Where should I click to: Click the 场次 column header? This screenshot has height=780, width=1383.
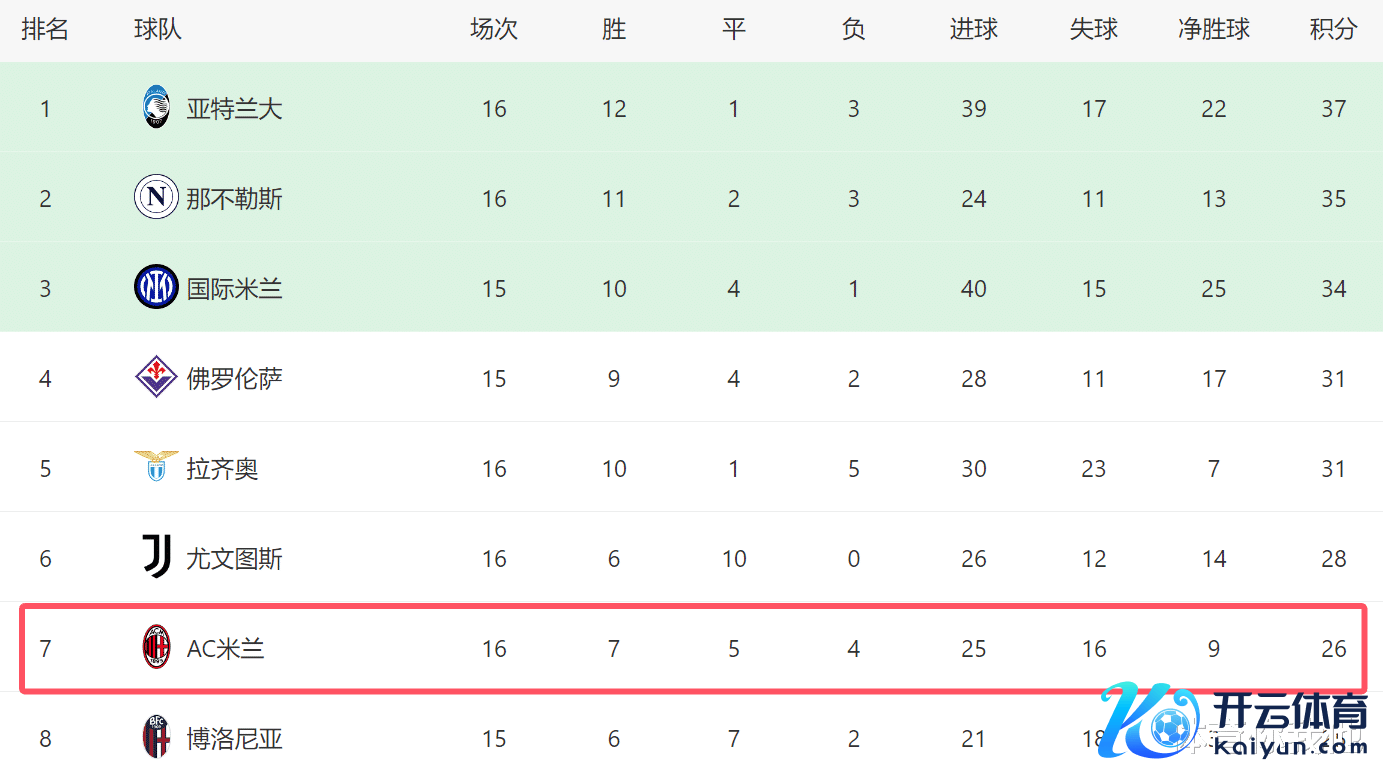494,30
